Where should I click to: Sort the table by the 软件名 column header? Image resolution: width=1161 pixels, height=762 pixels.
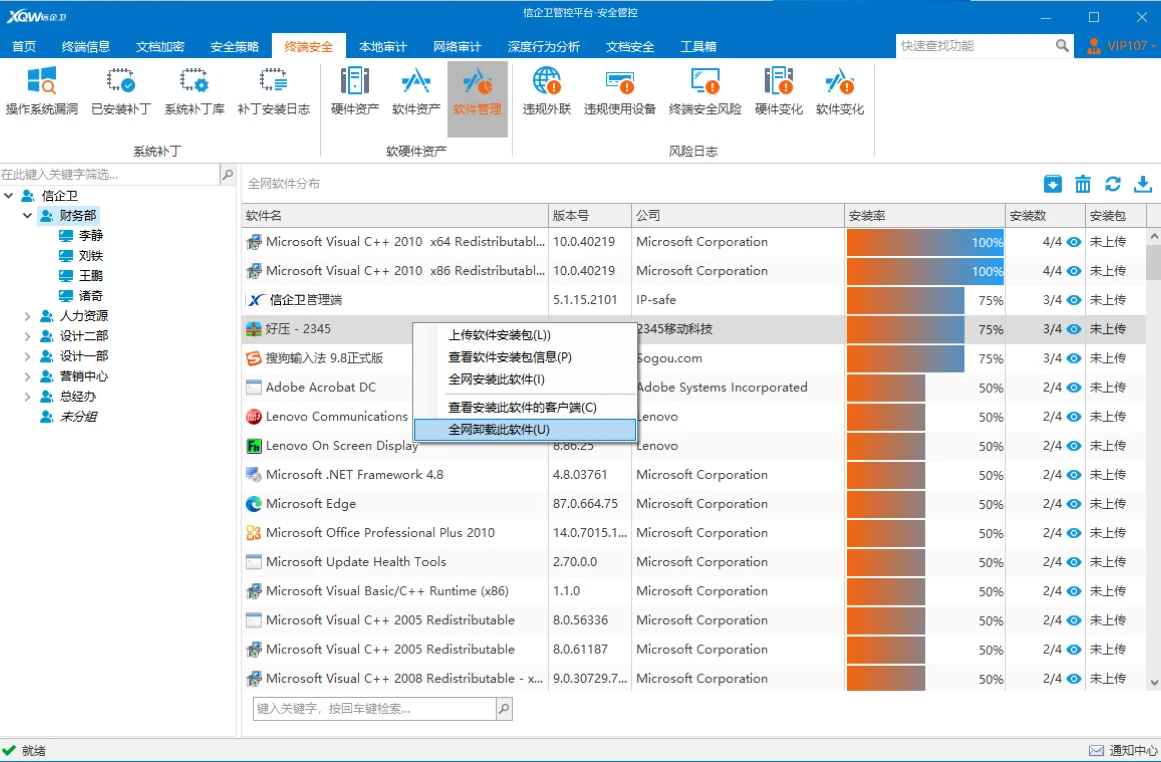point(395,215)
